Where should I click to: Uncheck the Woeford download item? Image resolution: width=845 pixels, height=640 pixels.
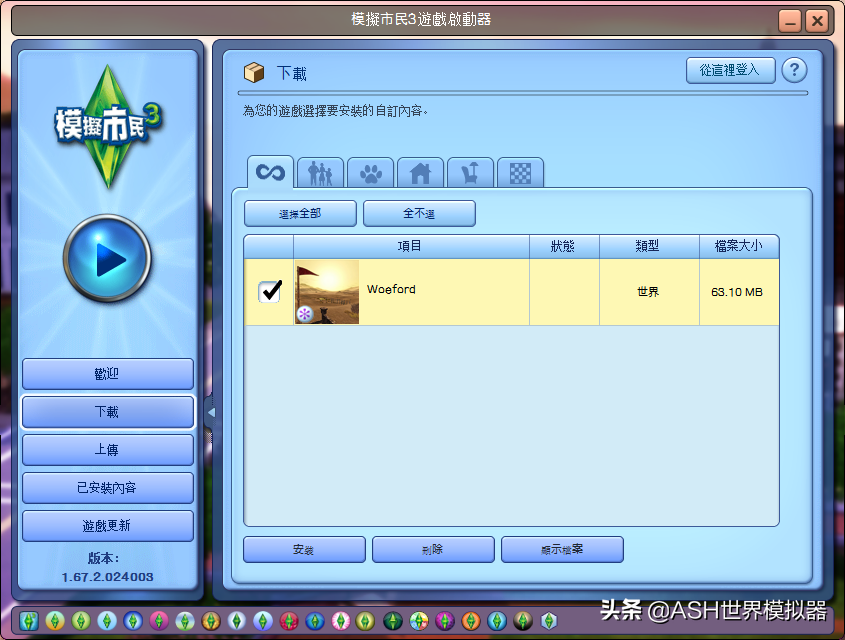click(x=267, y=290)
